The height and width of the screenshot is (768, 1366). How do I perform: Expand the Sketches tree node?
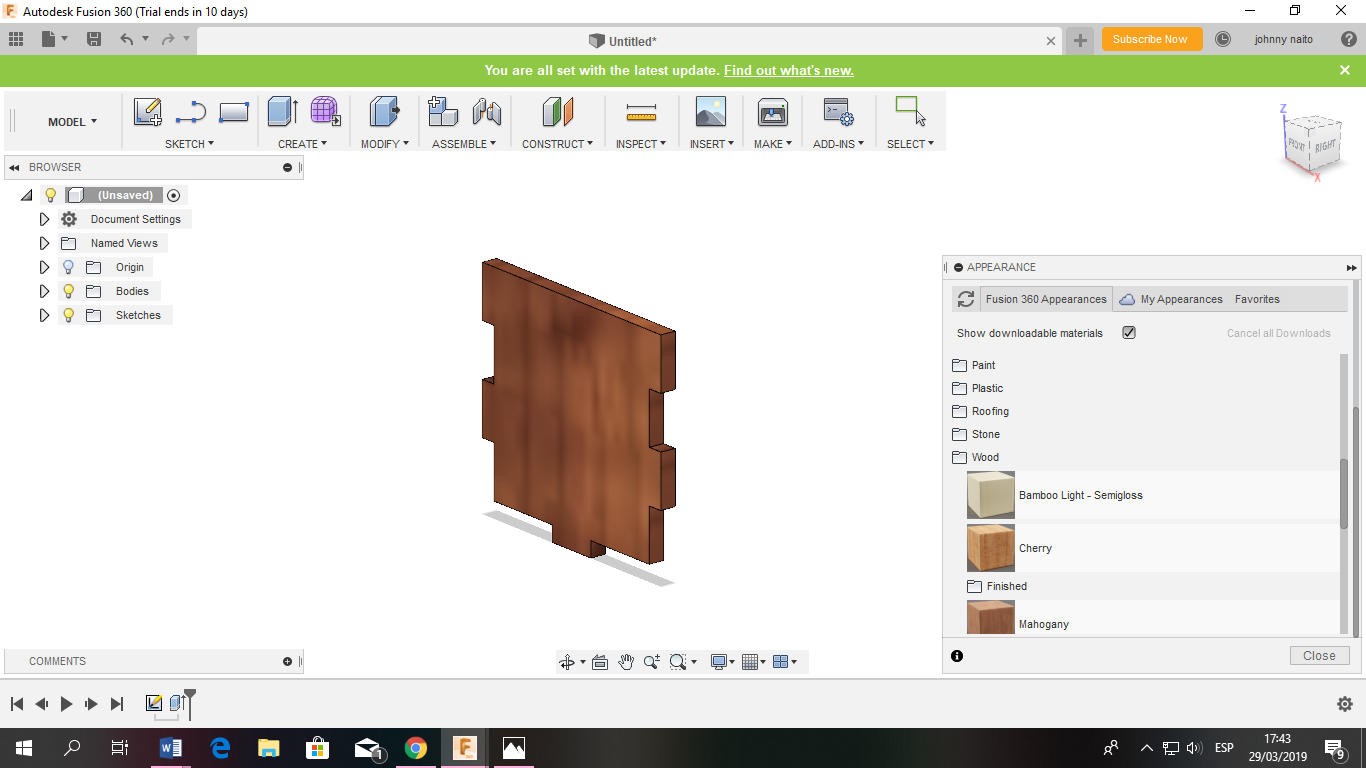tap(44, 315)
